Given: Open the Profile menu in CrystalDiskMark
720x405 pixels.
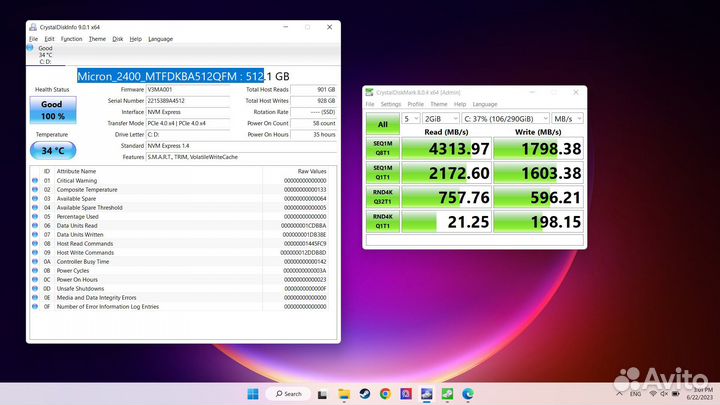Looking at the screenshot, I should (x=416, y=104).
